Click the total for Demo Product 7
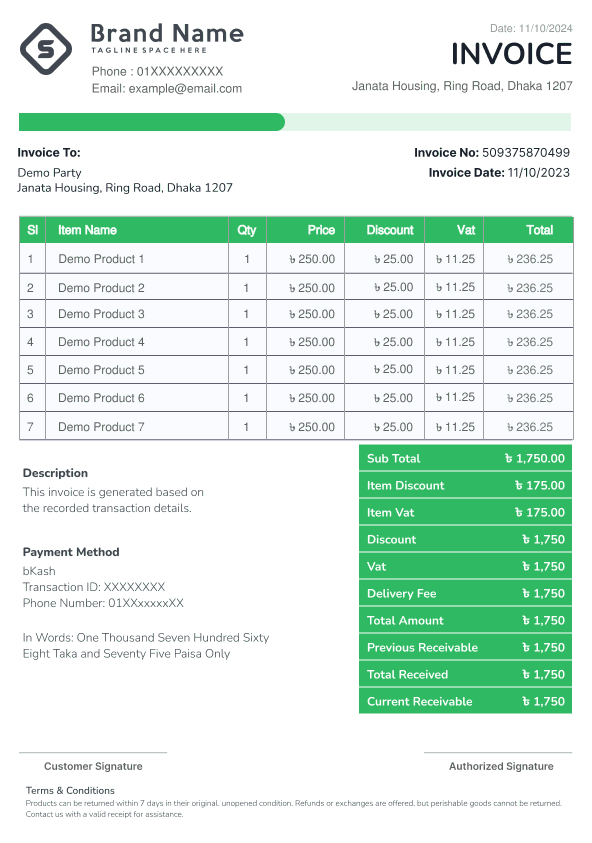Viewport: 592px width, 843px height. [530, 427]
